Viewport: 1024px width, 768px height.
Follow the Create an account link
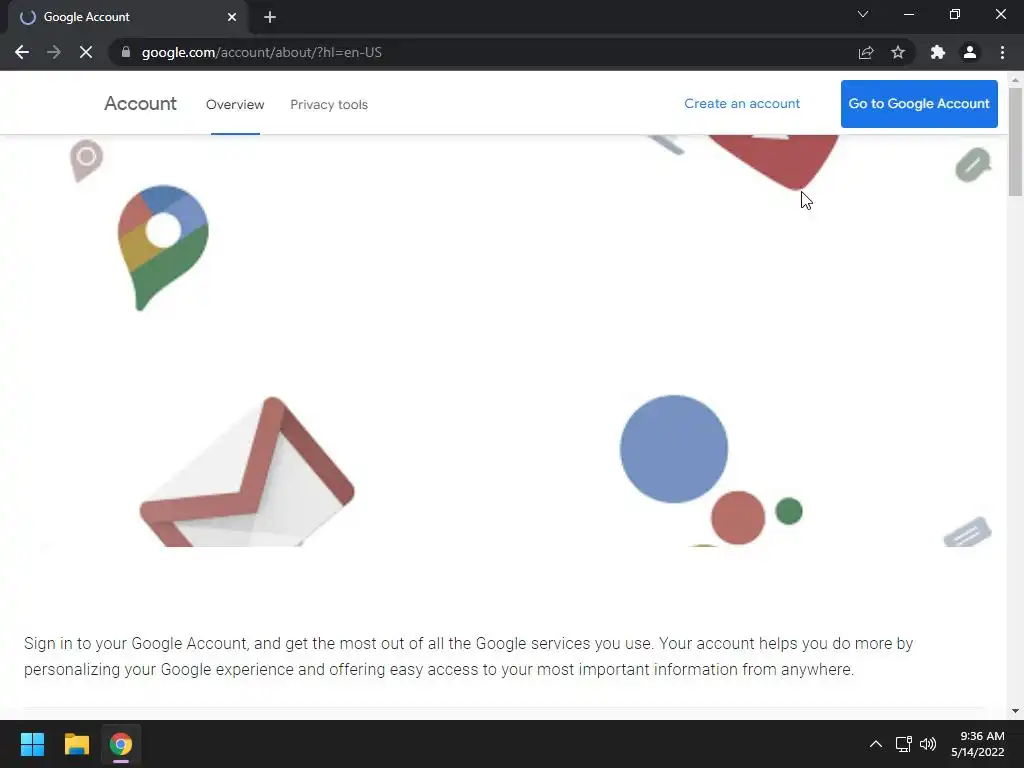(x=742, y=104)
